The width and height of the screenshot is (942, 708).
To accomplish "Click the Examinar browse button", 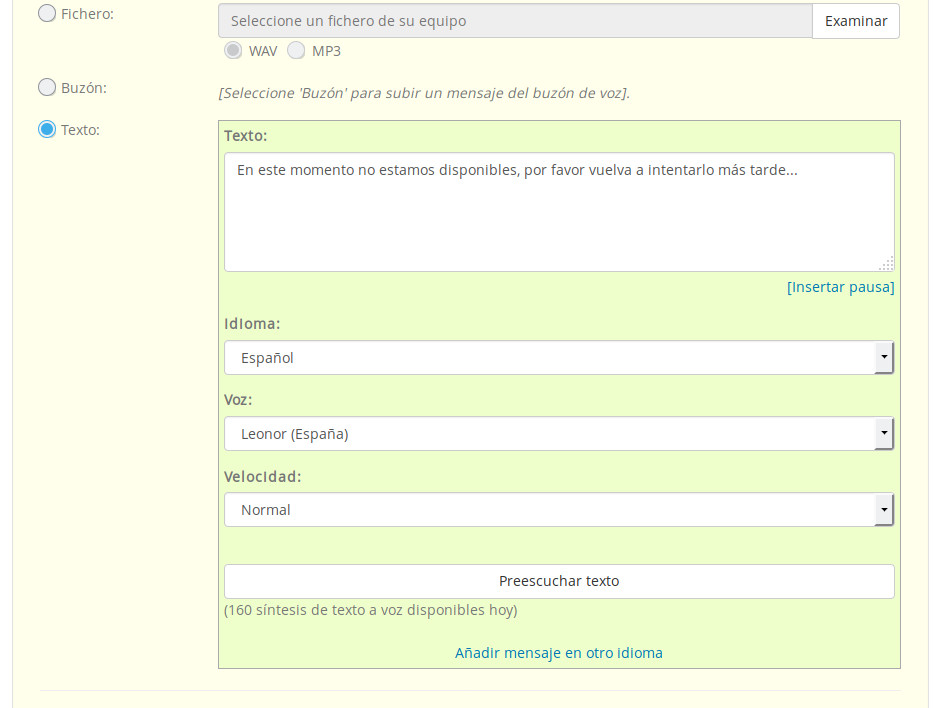I will [x=855, y=21].
